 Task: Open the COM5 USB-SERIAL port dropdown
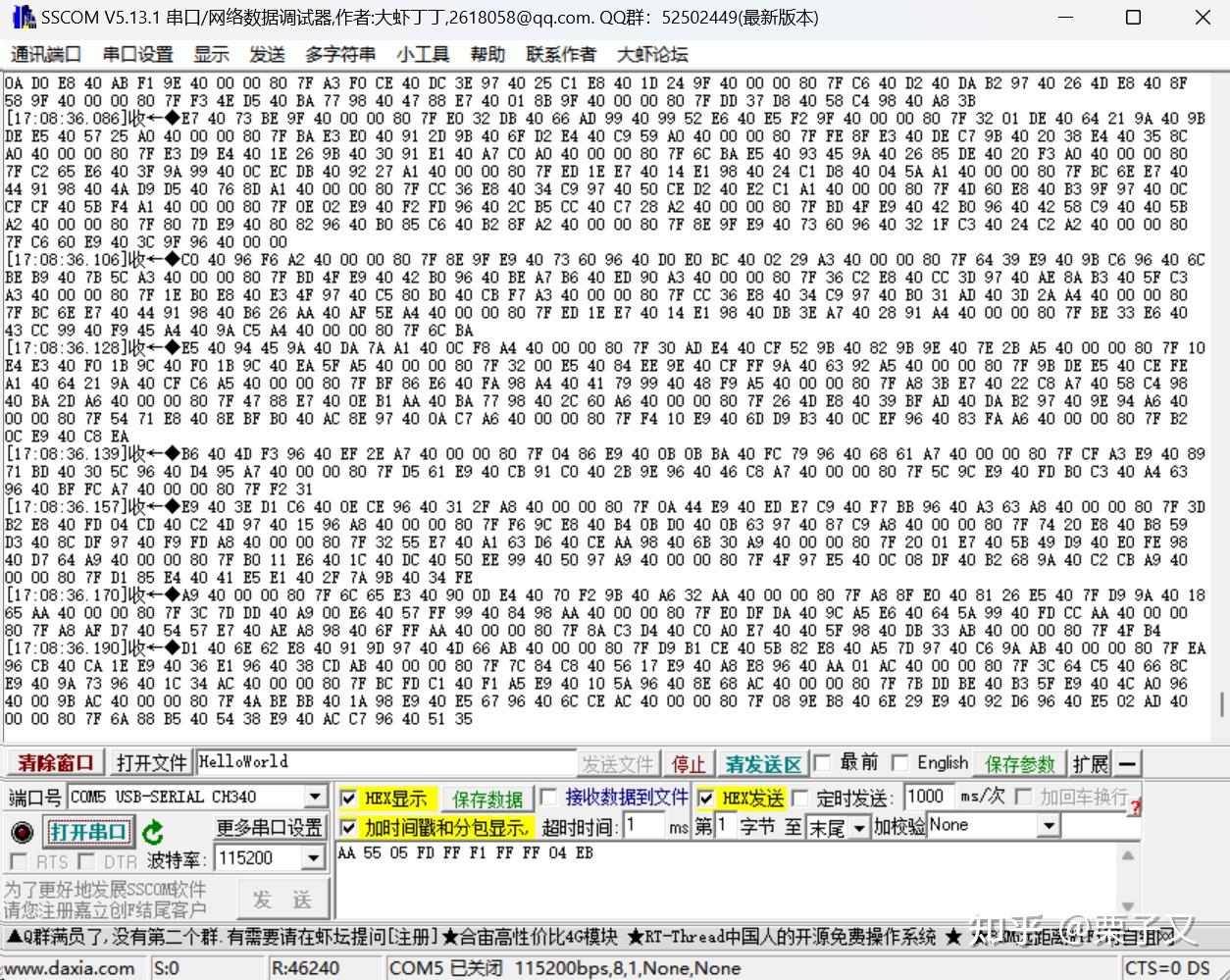tap(314, 797)
